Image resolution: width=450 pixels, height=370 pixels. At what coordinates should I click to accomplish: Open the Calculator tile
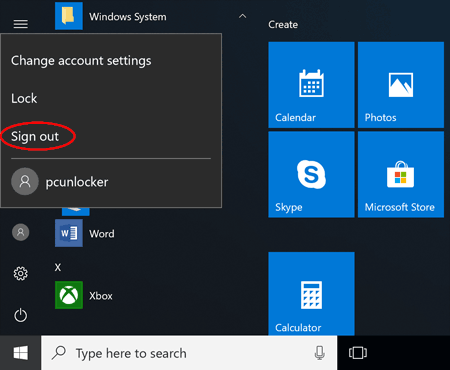311,294
